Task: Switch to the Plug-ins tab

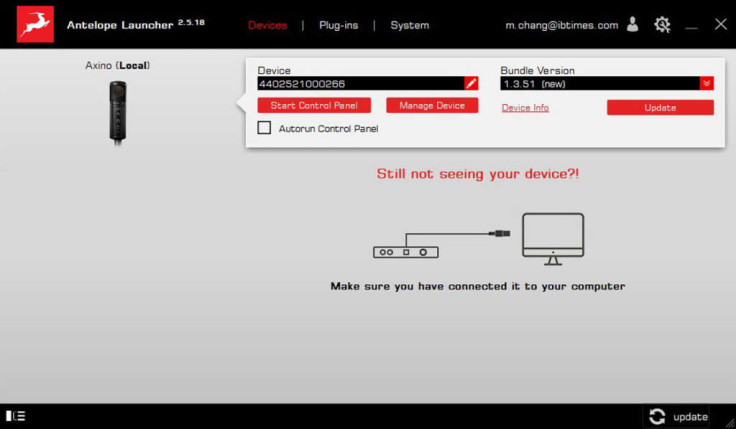Action: point(338,25)
